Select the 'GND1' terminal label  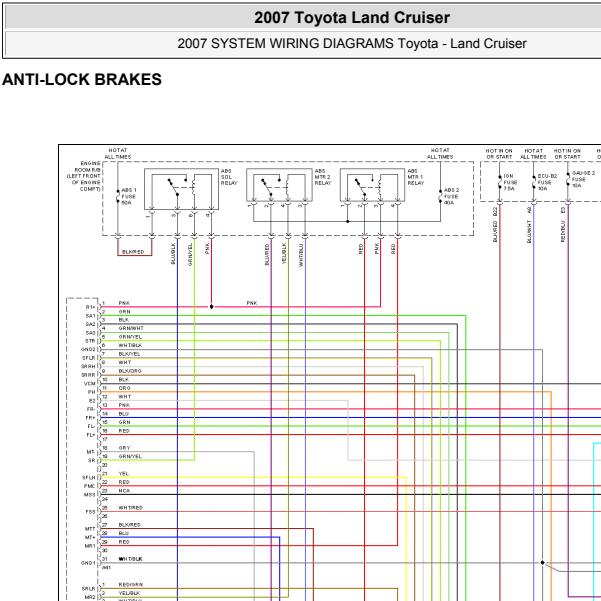pyautogui.click(x=88, y=563)
